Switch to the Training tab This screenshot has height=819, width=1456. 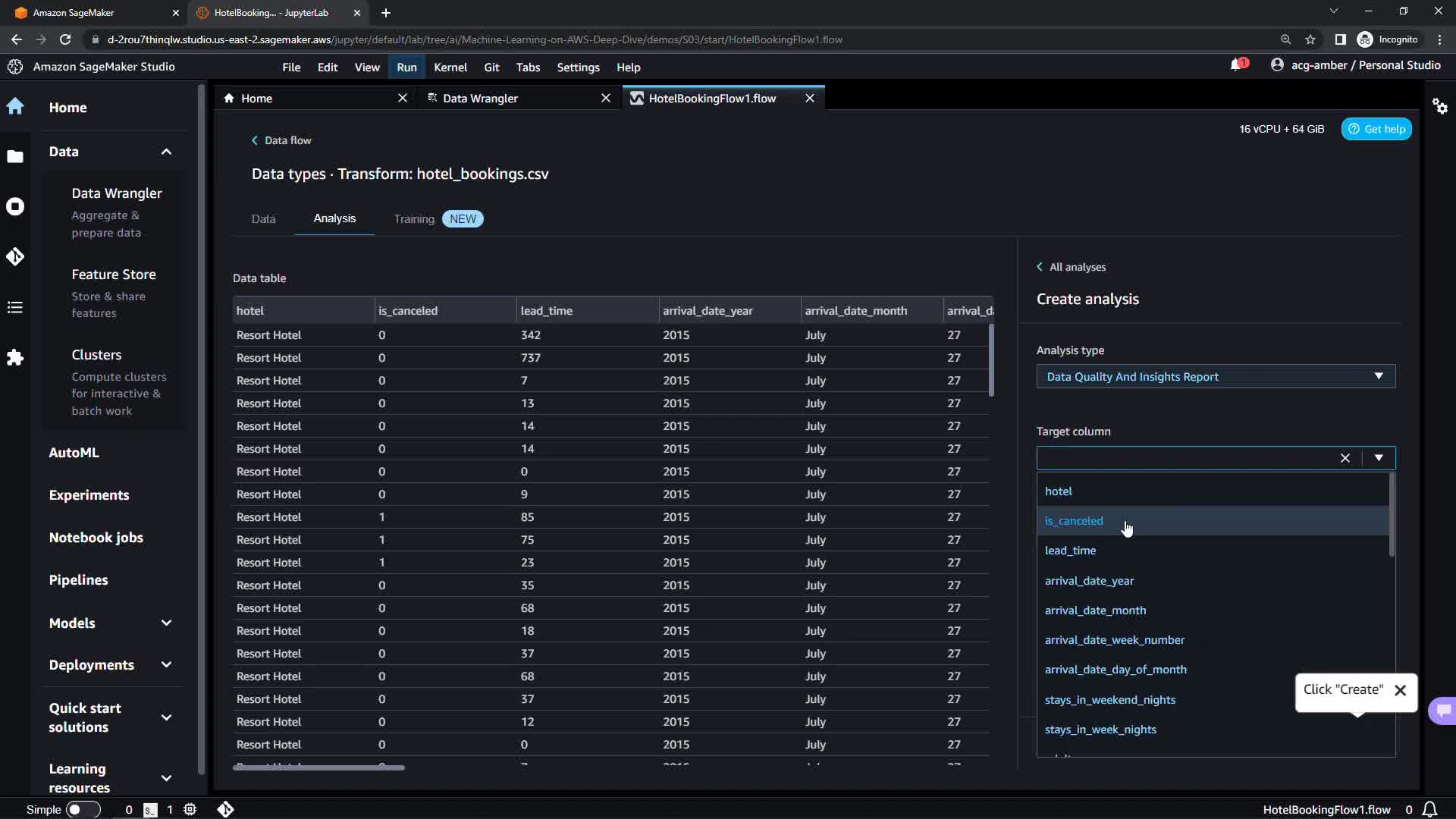414,219
